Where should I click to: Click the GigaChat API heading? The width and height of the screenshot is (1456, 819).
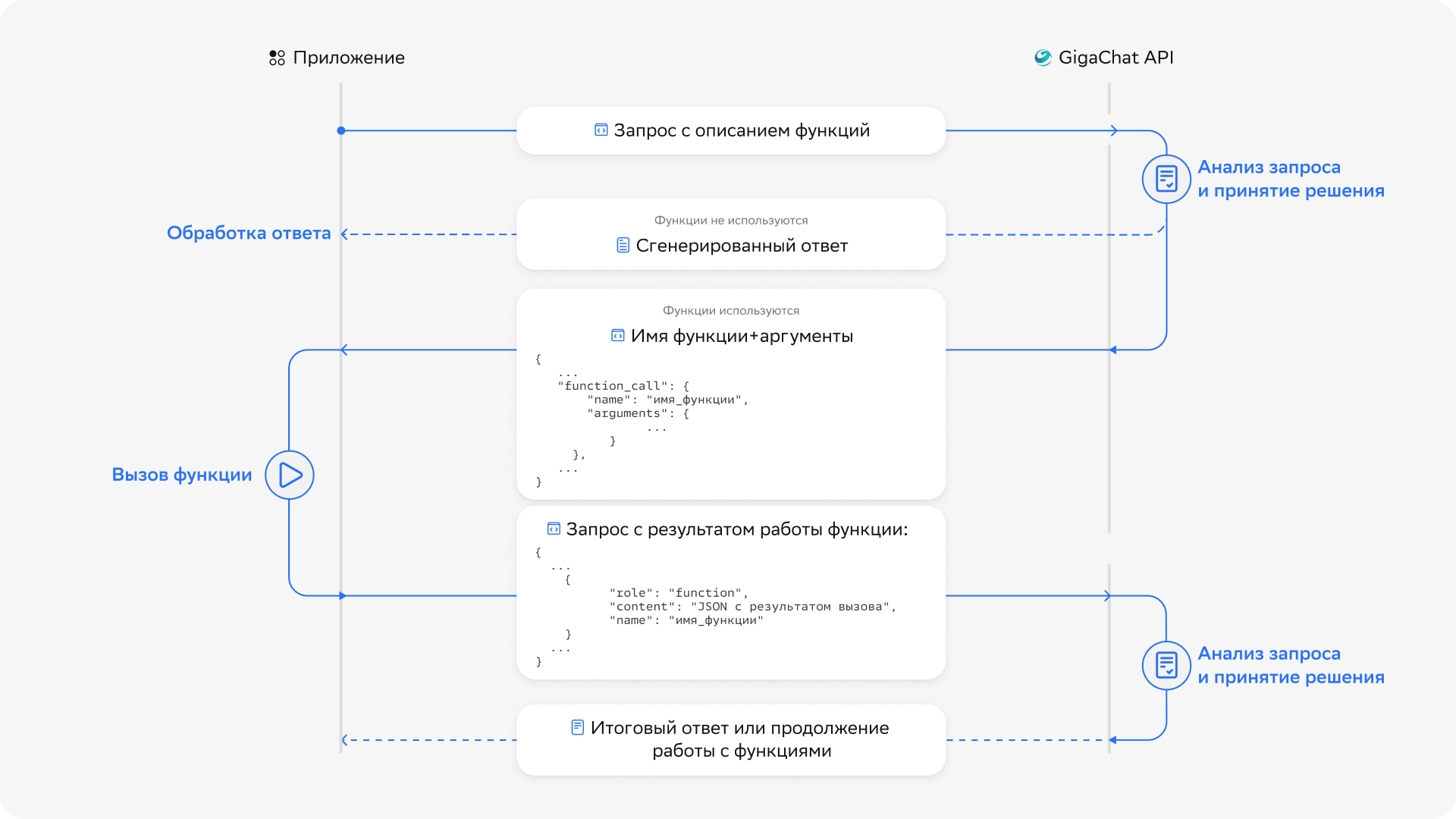coord(1116,58)
